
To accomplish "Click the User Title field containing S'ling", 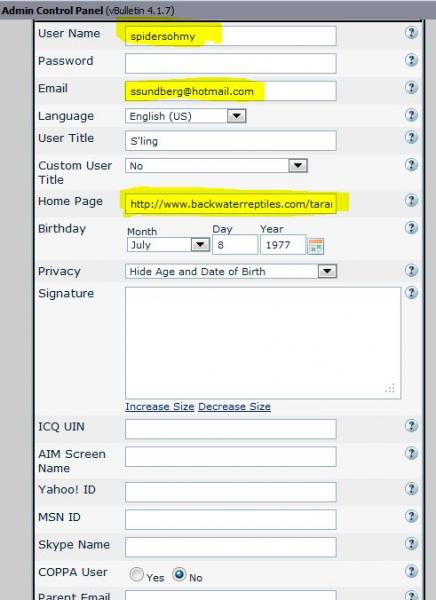I will point(231,141).
